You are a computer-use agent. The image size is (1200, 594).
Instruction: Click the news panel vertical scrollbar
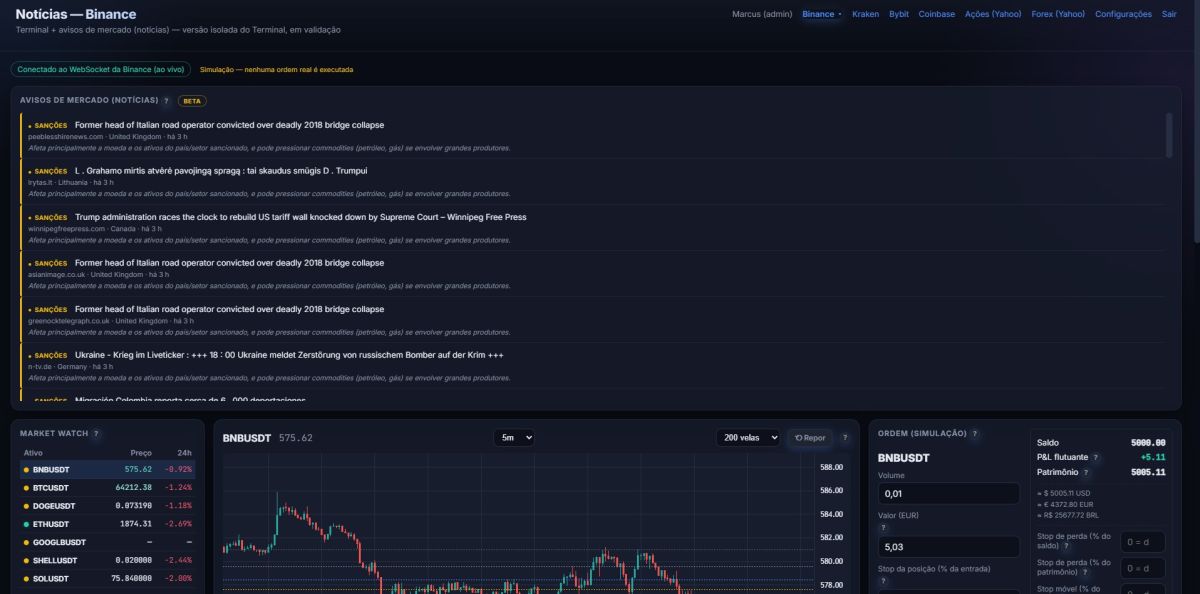pyautogui.click(x=1169, y=135)
